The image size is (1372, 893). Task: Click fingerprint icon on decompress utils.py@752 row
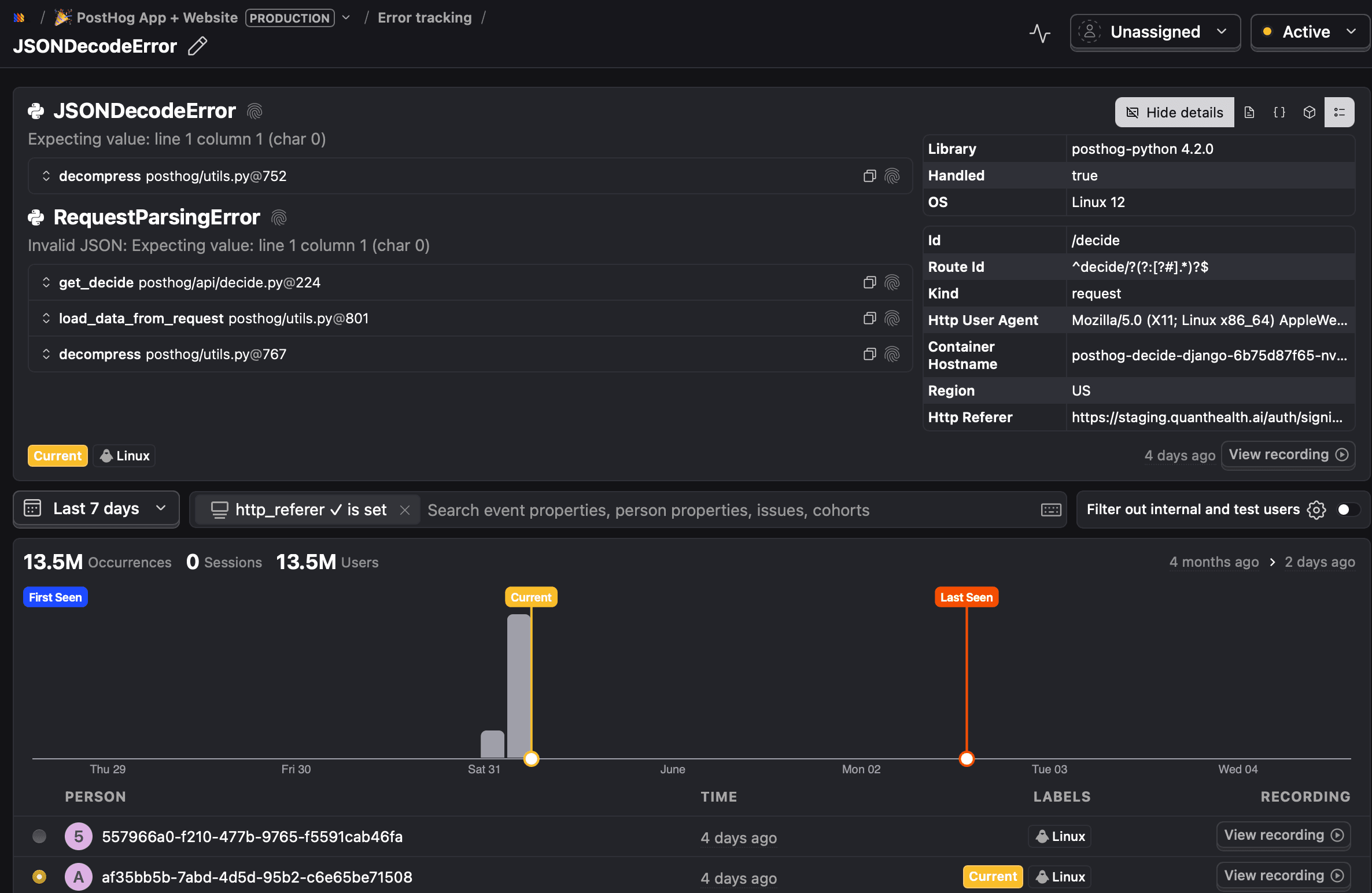coord(892,176)
